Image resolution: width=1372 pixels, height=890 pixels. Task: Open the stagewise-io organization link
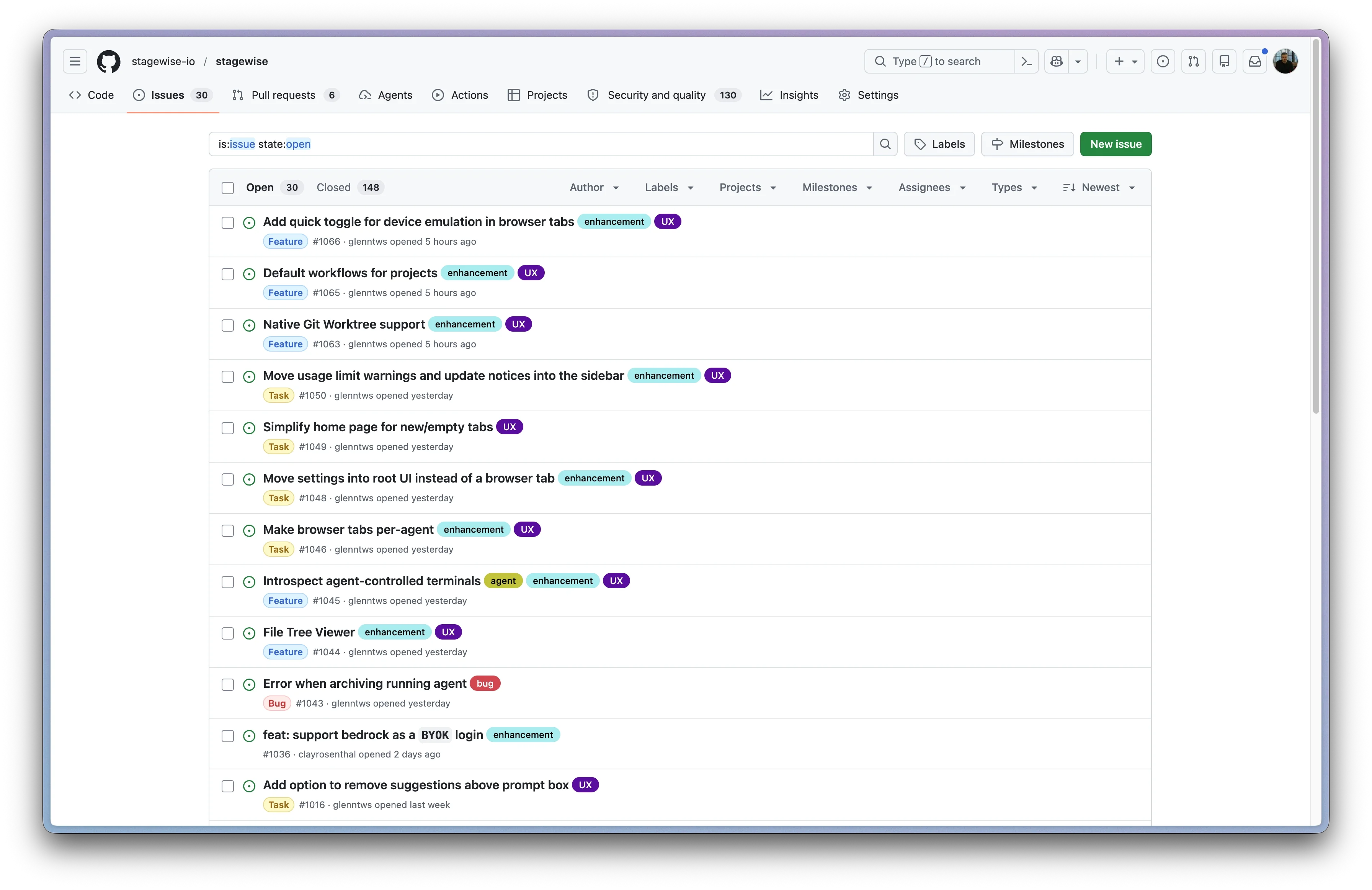[163, 61]
